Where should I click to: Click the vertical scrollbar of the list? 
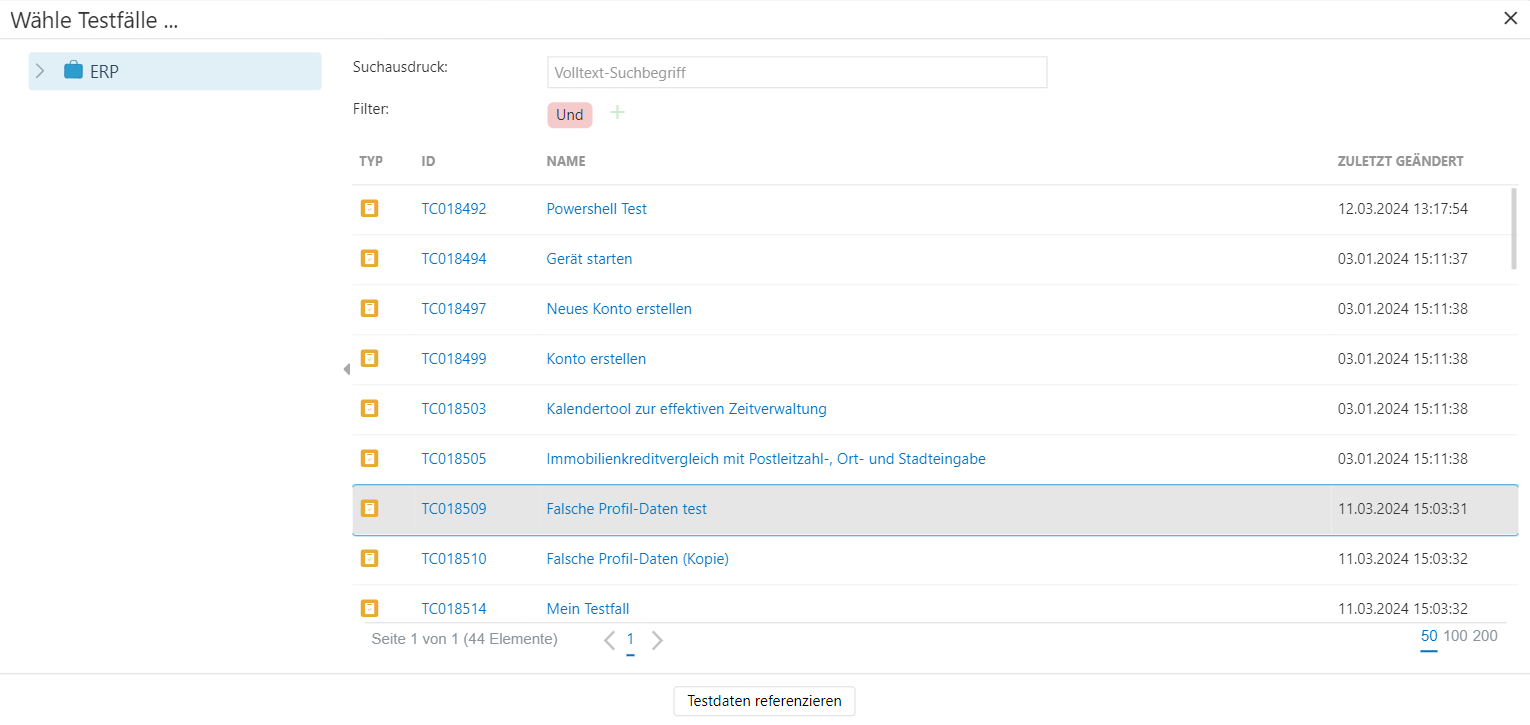tap(1513, 228)
